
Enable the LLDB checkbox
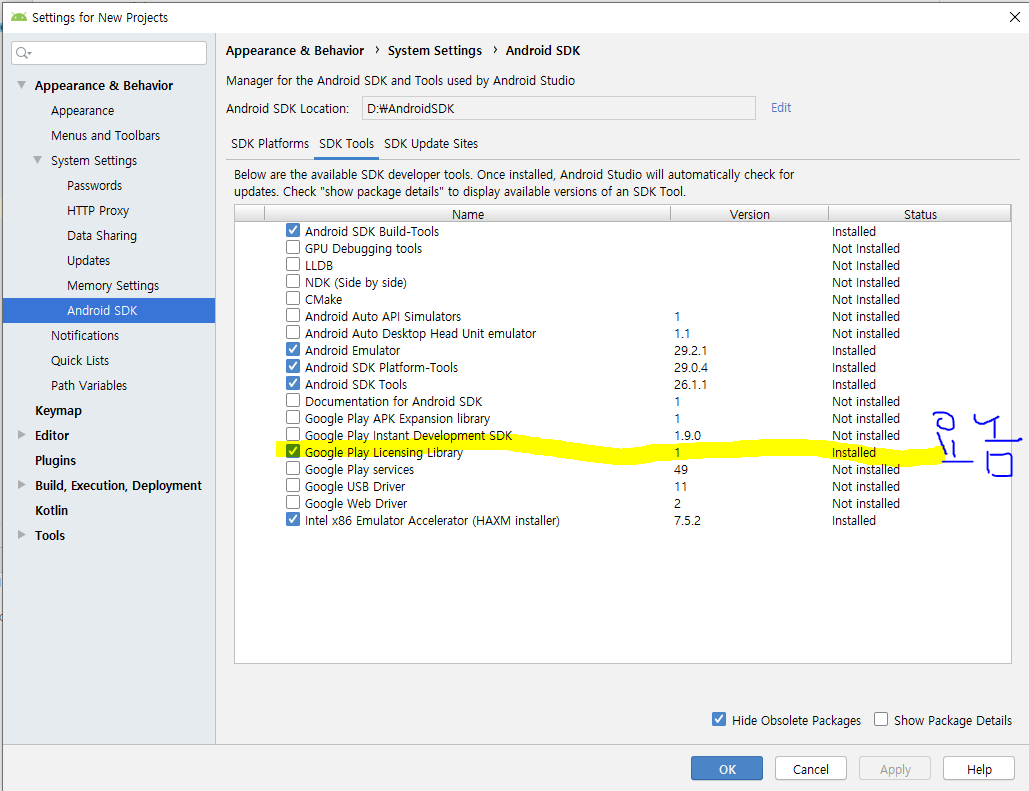tap(293, 265)
